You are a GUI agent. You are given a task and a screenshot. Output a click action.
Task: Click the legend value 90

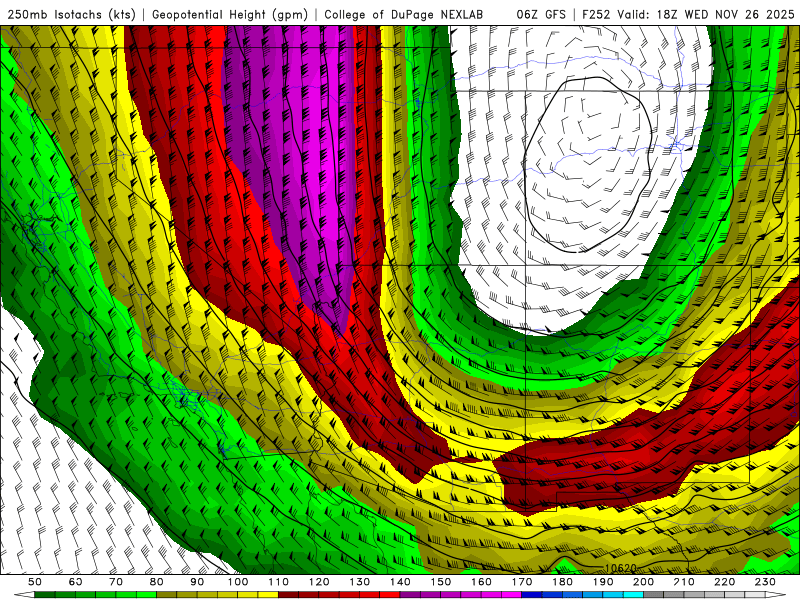(197, 582)
